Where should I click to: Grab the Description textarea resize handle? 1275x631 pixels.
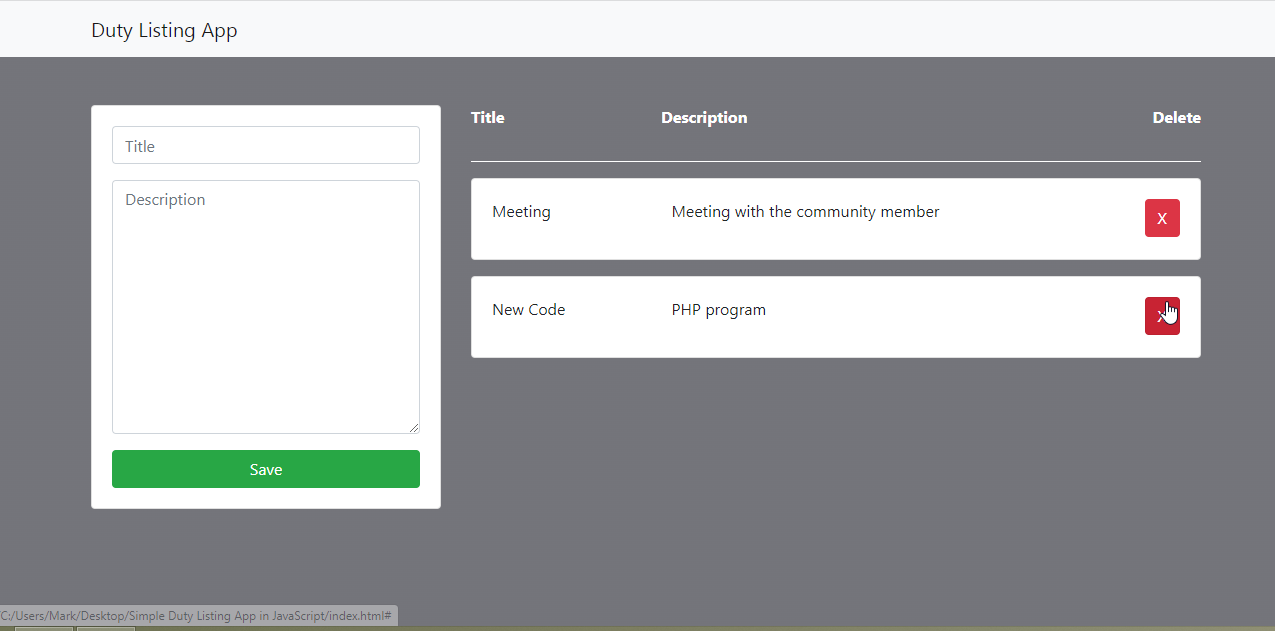(413, 427)
